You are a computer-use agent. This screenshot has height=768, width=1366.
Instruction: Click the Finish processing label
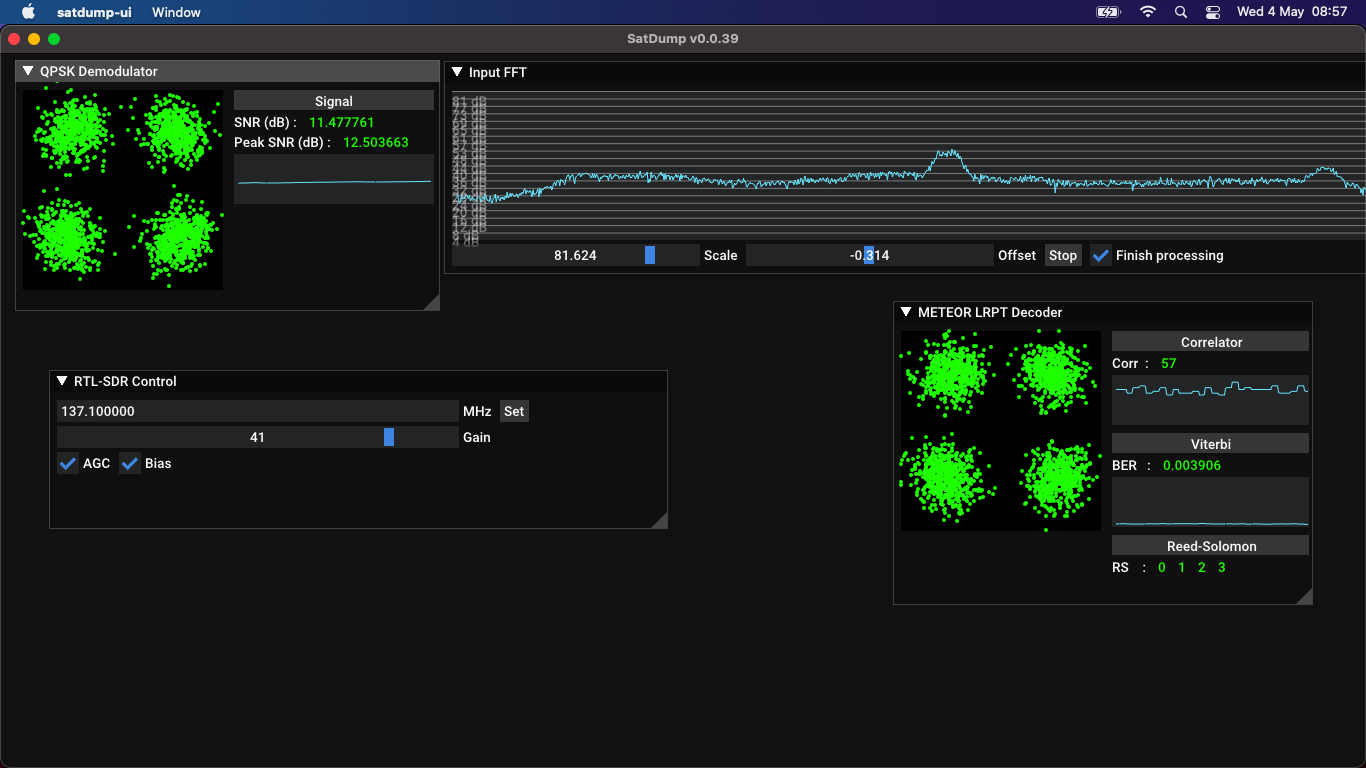pos(1170,255)
